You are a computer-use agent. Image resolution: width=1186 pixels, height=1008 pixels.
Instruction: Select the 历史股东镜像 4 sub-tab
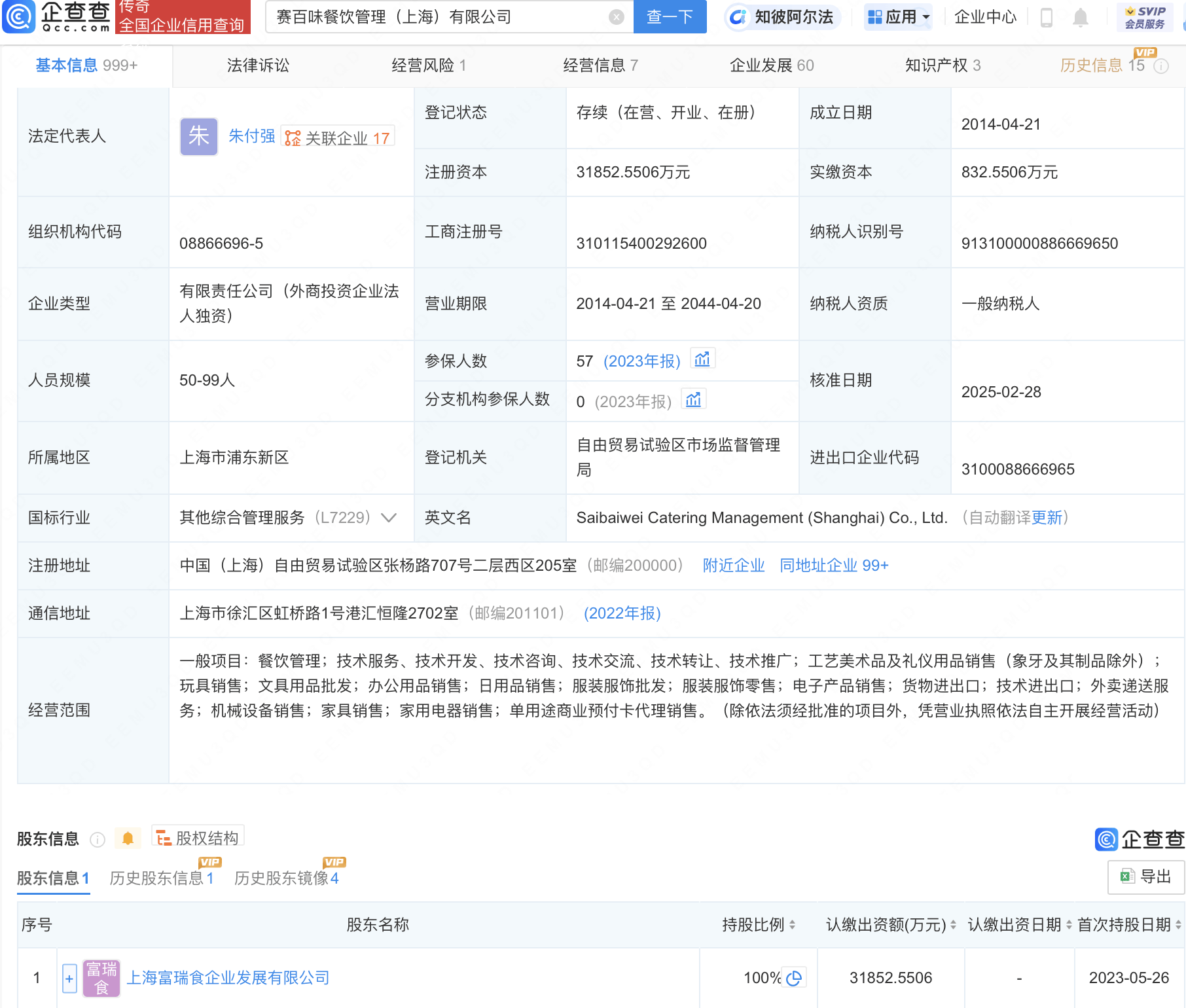click(x=287, y=878)
